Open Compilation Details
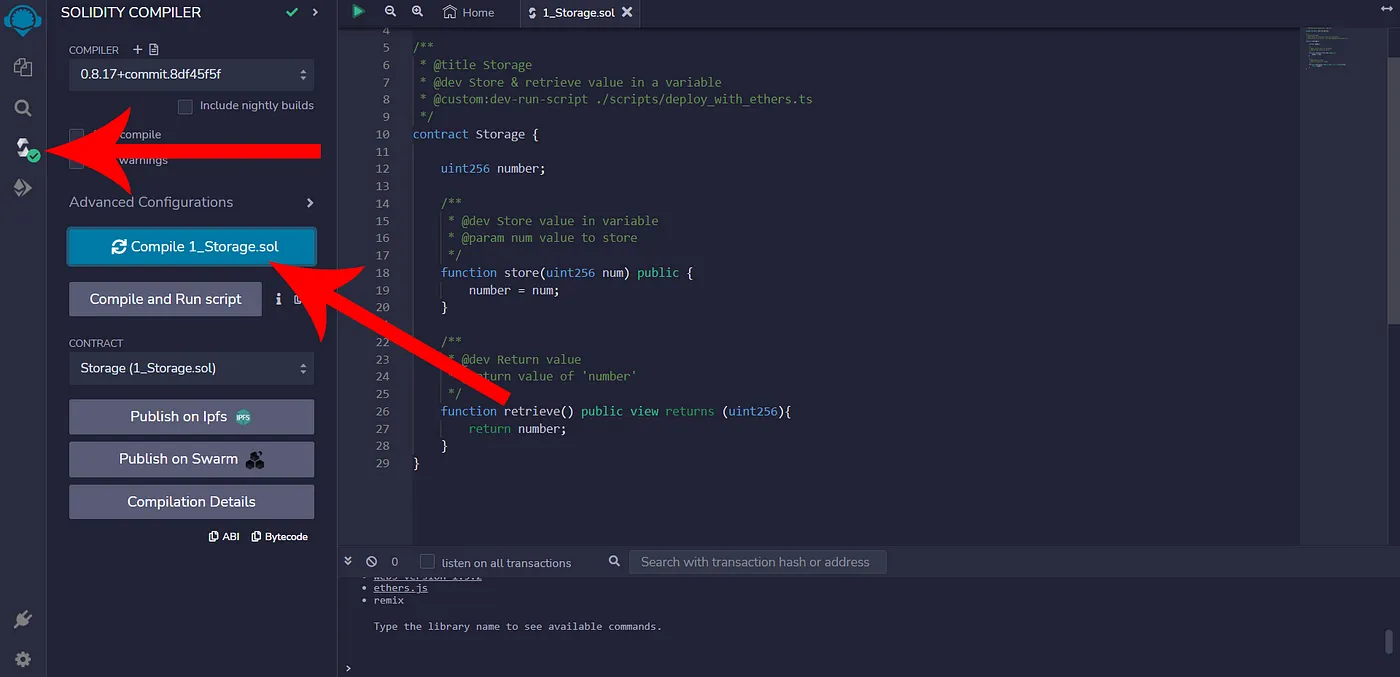The image size is (1400, 677). [191, 502]
